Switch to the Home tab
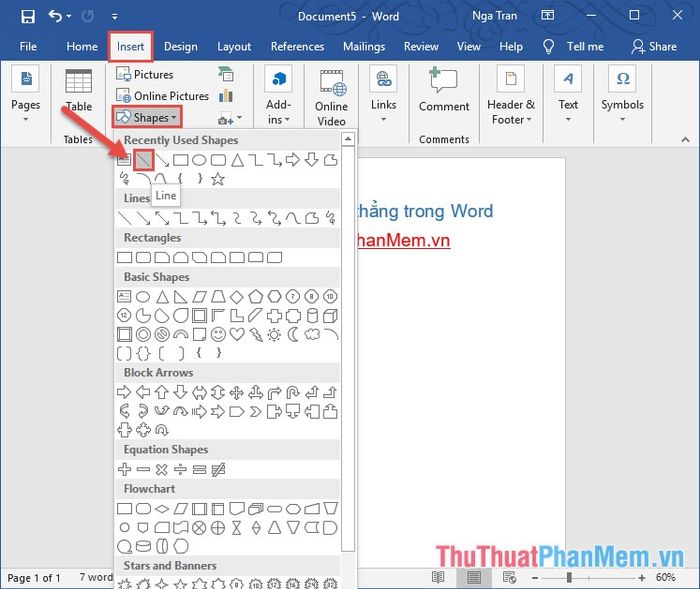The image size is (700, 589). [82, 46]
